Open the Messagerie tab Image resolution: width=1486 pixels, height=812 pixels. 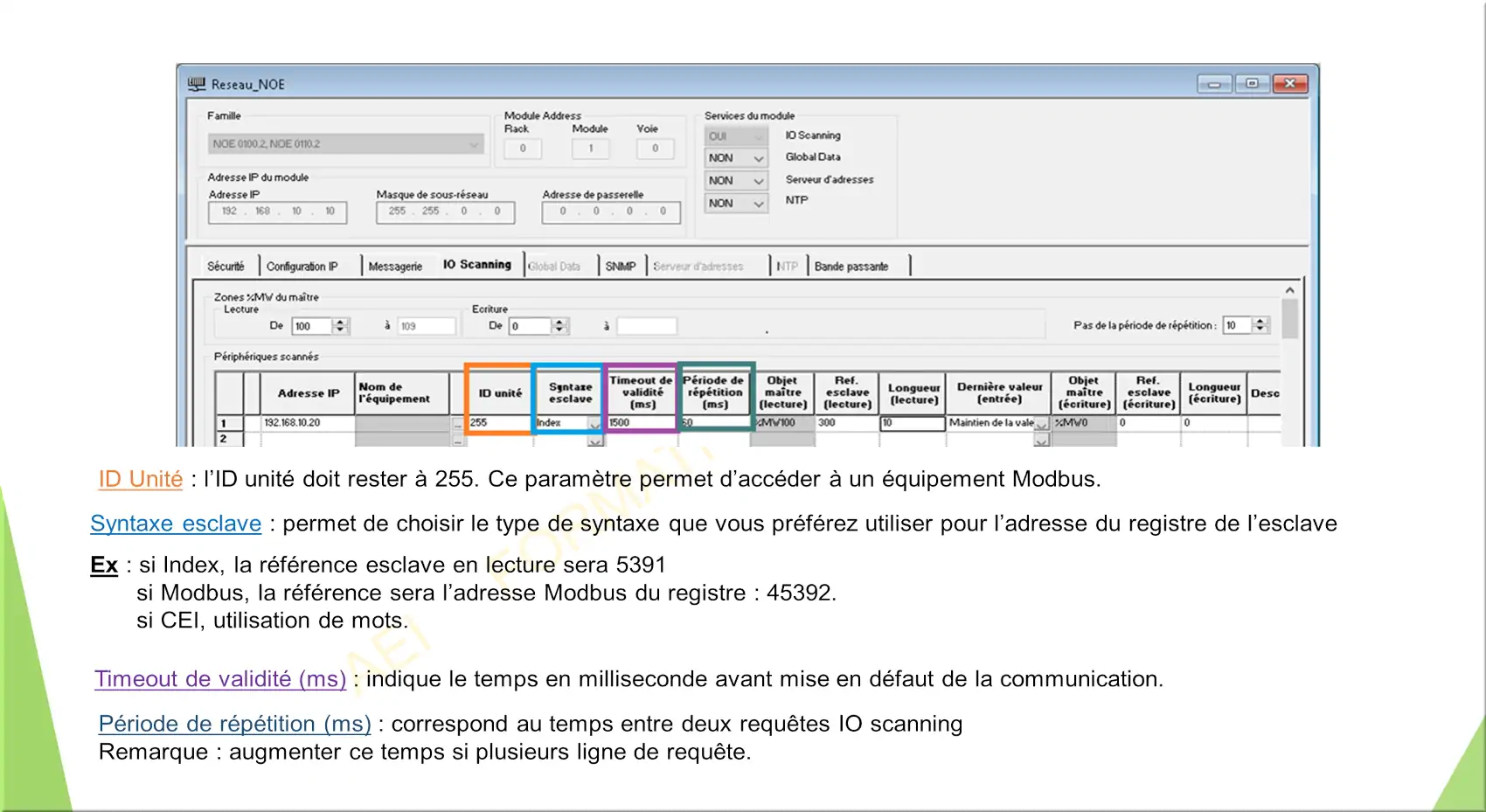[395, 266]
